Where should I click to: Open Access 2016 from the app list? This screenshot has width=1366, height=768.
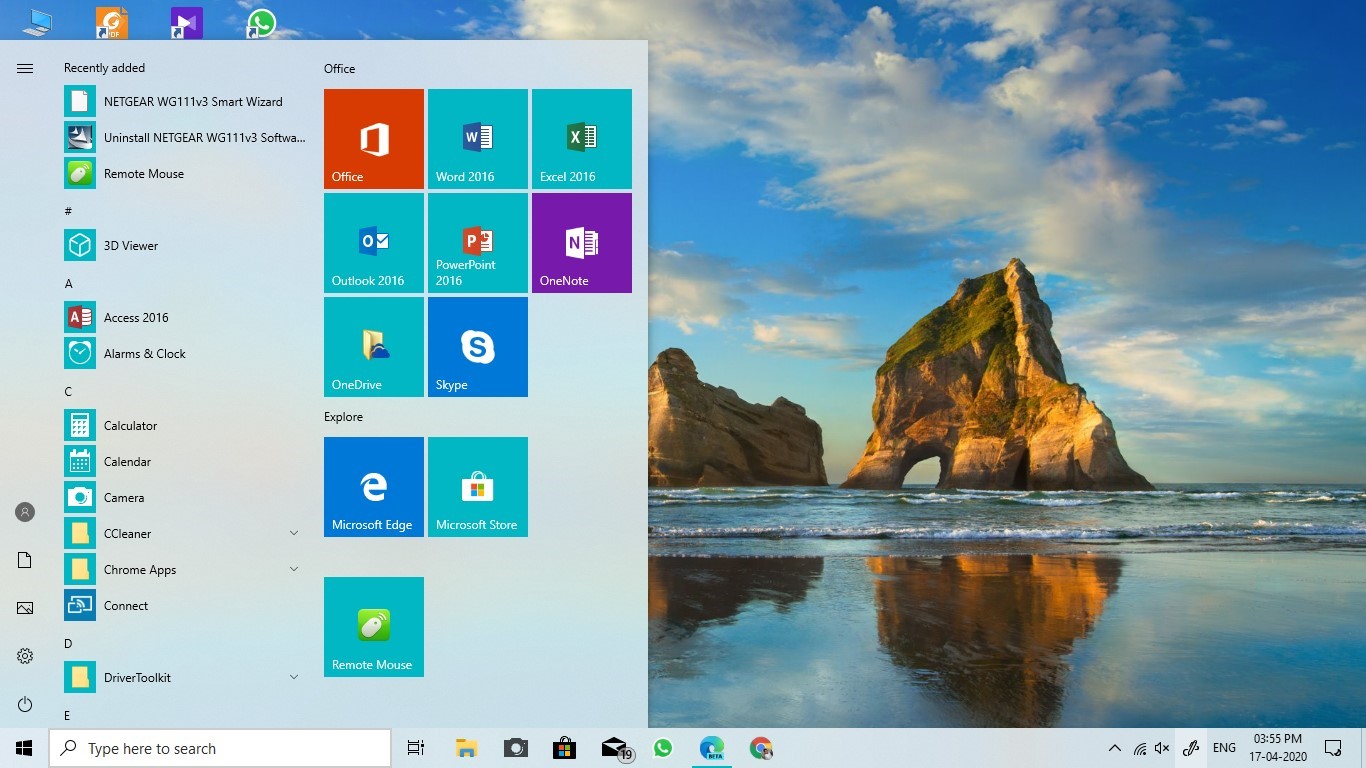pyautogui.click(x=185, y=318)
